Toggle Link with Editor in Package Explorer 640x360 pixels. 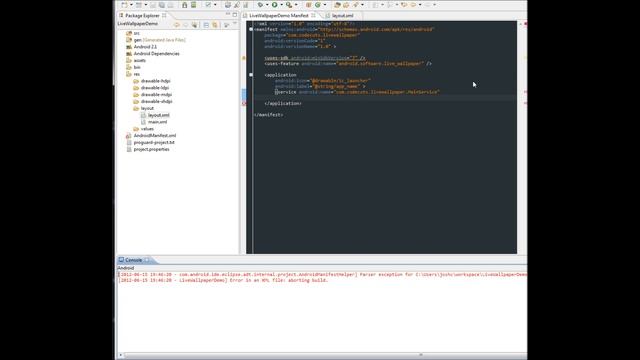[x=215, y=25]
